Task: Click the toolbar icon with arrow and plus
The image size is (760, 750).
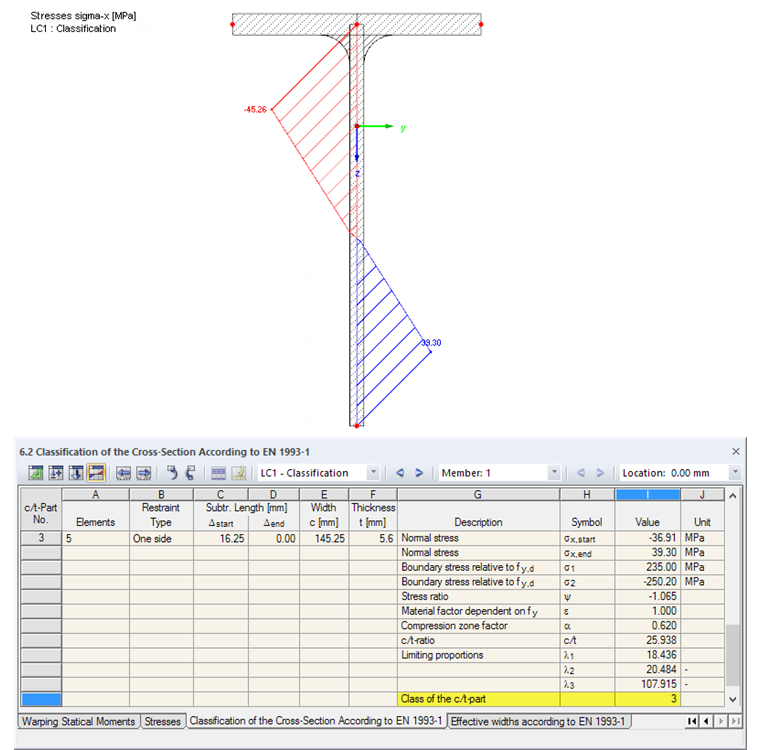Action: point(56,473)
